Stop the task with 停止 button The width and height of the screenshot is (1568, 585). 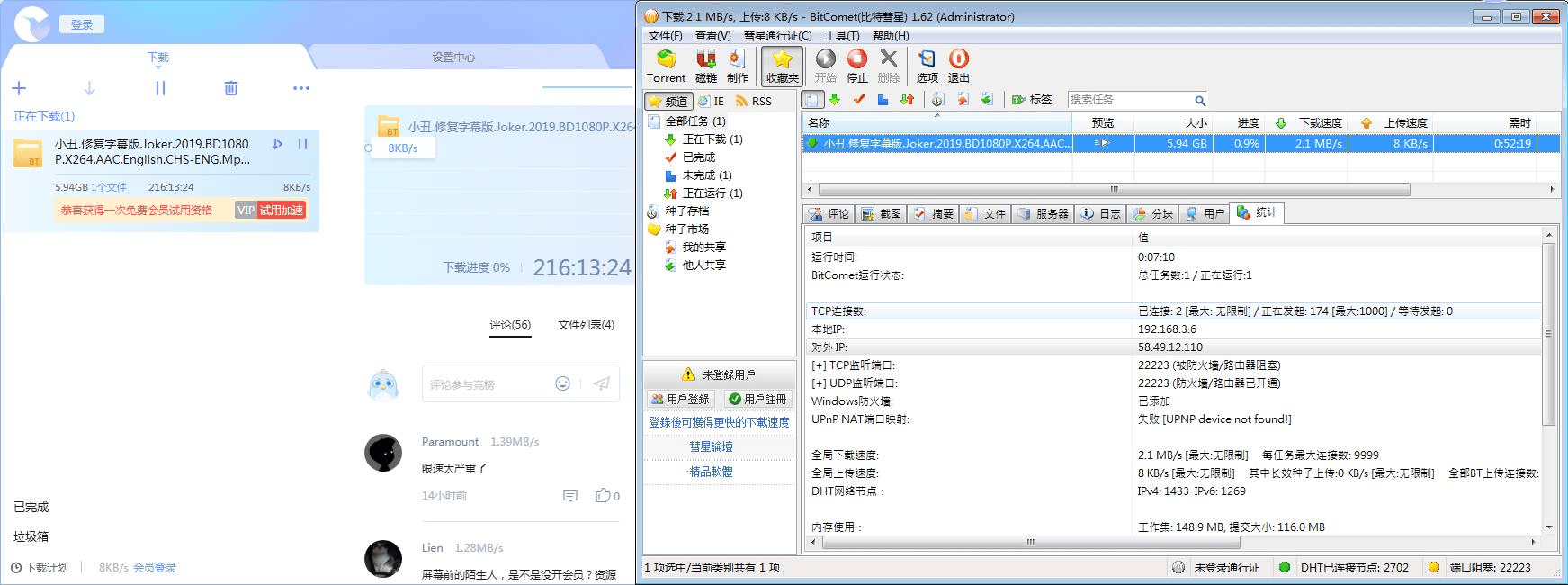[x=856, y=67]
